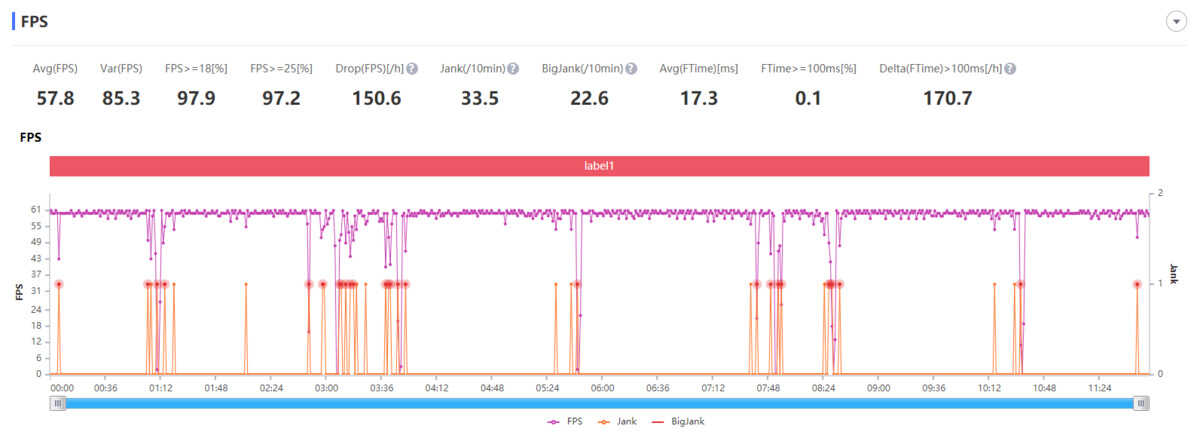Screen dimensions: 1200x432
Task: Click the help icon beside Drop(FPS)[/h]
Action: tap(412, 69)
